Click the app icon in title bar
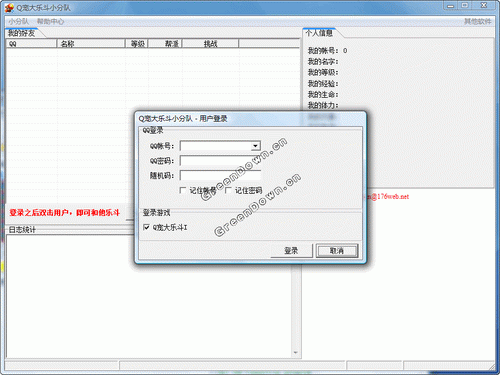 click(x=9, y=7)
